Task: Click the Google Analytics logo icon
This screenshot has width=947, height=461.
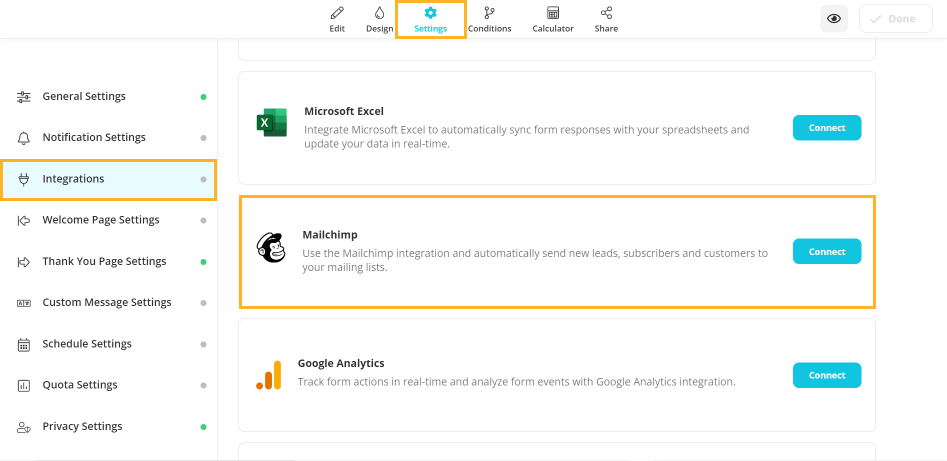Action: coord(268,375)
